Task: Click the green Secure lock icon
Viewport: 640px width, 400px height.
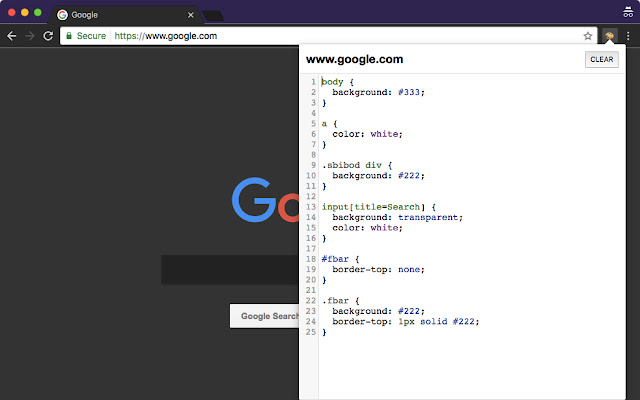Action: click(x=68, y=35)
